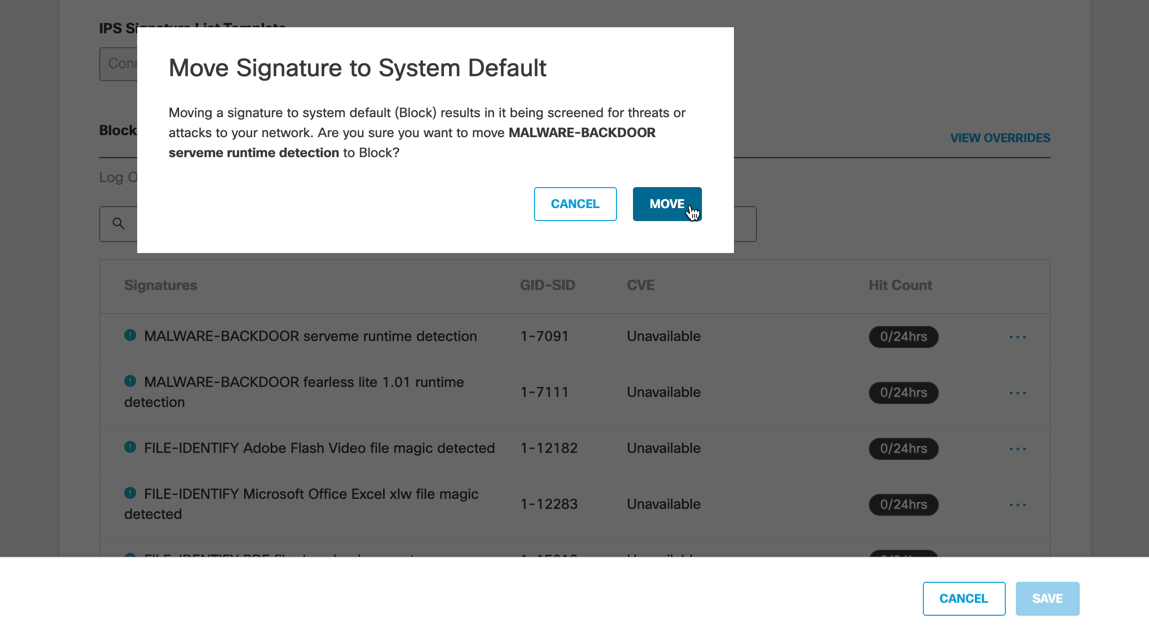
Task: Click hit count badge for 1-12182 row
Action: (903, 448)
